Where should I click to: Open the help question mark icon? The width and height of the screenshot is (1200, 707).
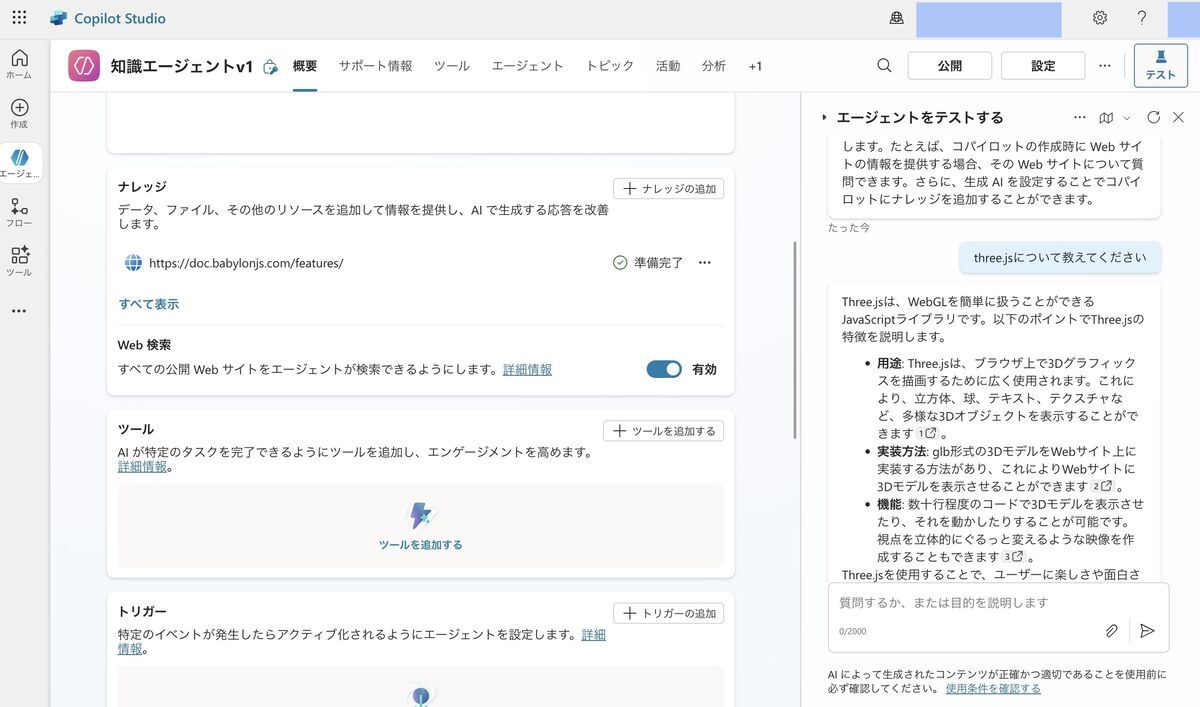pyautogui.click(x=1142, y=18)
